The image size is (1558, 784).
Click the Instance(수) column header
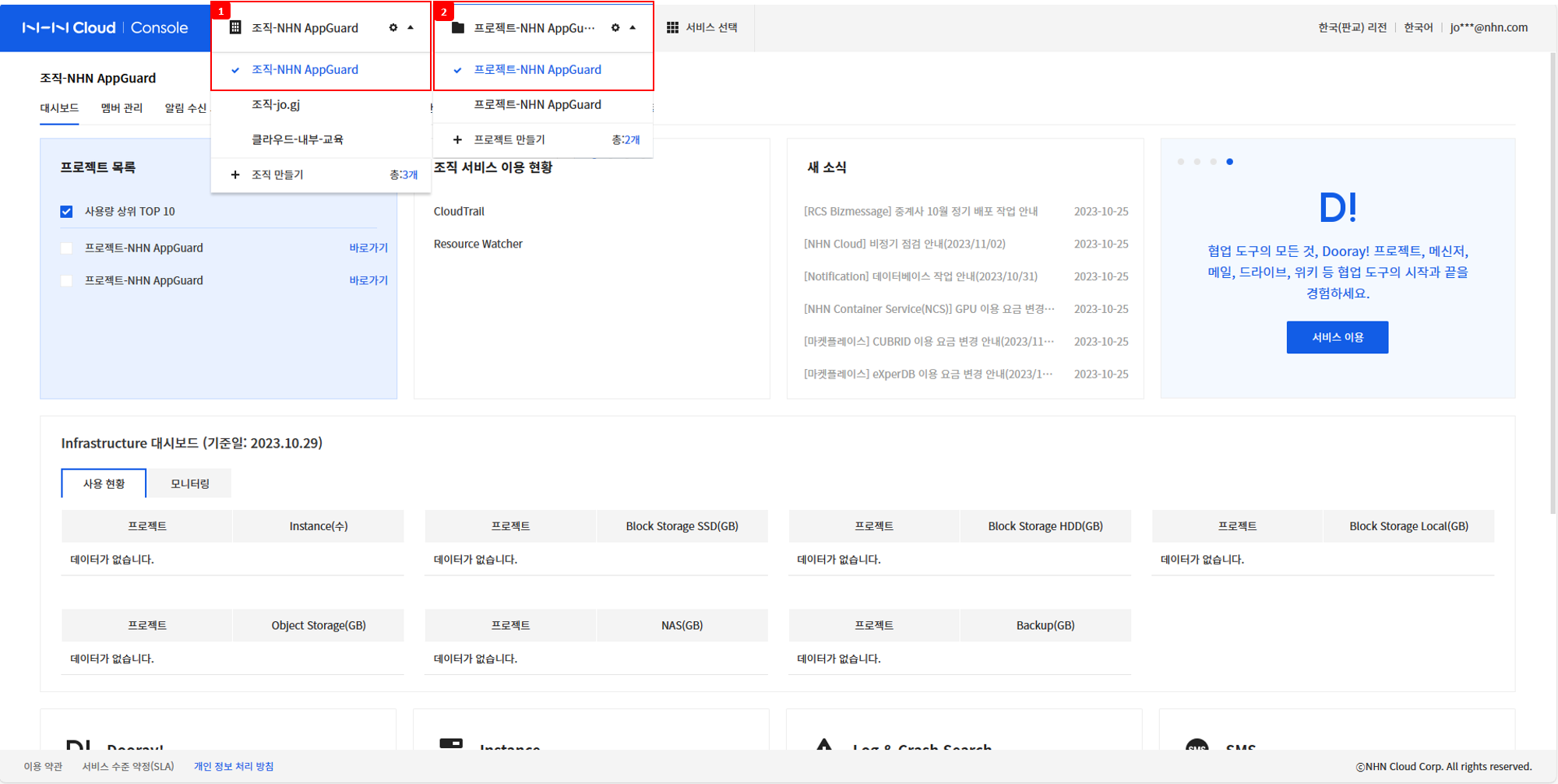pyautogui.click(x=318, y=527)
